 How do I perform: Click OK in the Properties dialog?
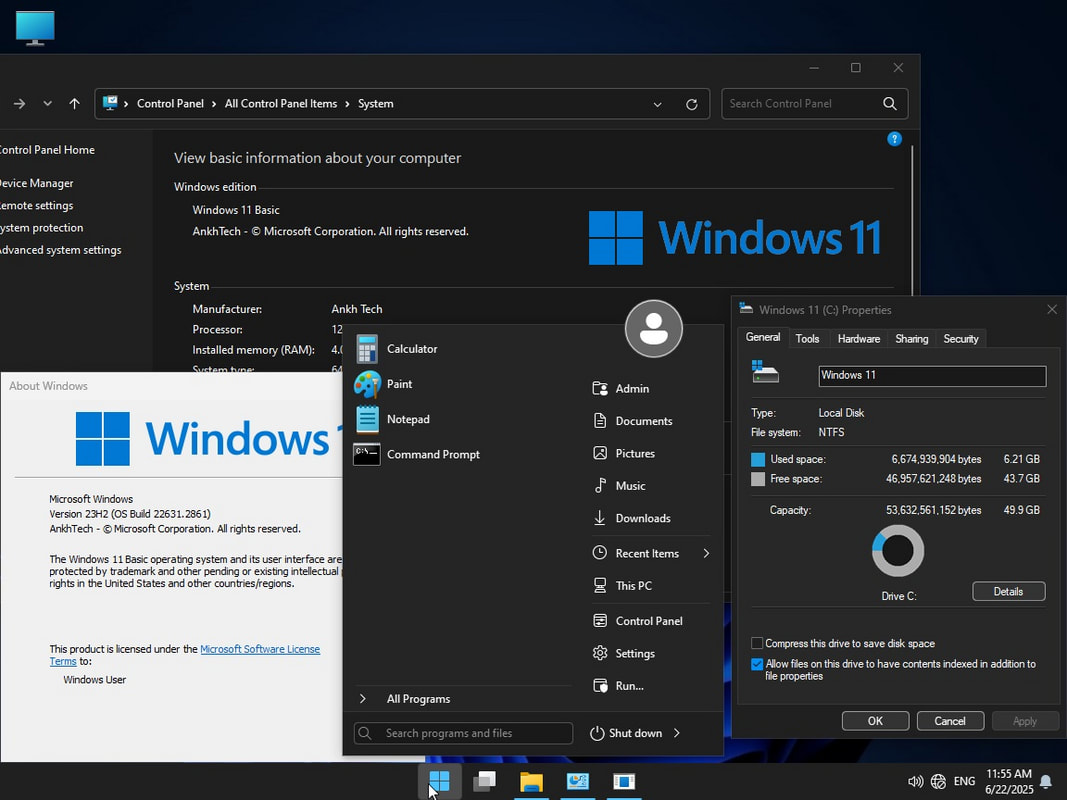(875, 721)
